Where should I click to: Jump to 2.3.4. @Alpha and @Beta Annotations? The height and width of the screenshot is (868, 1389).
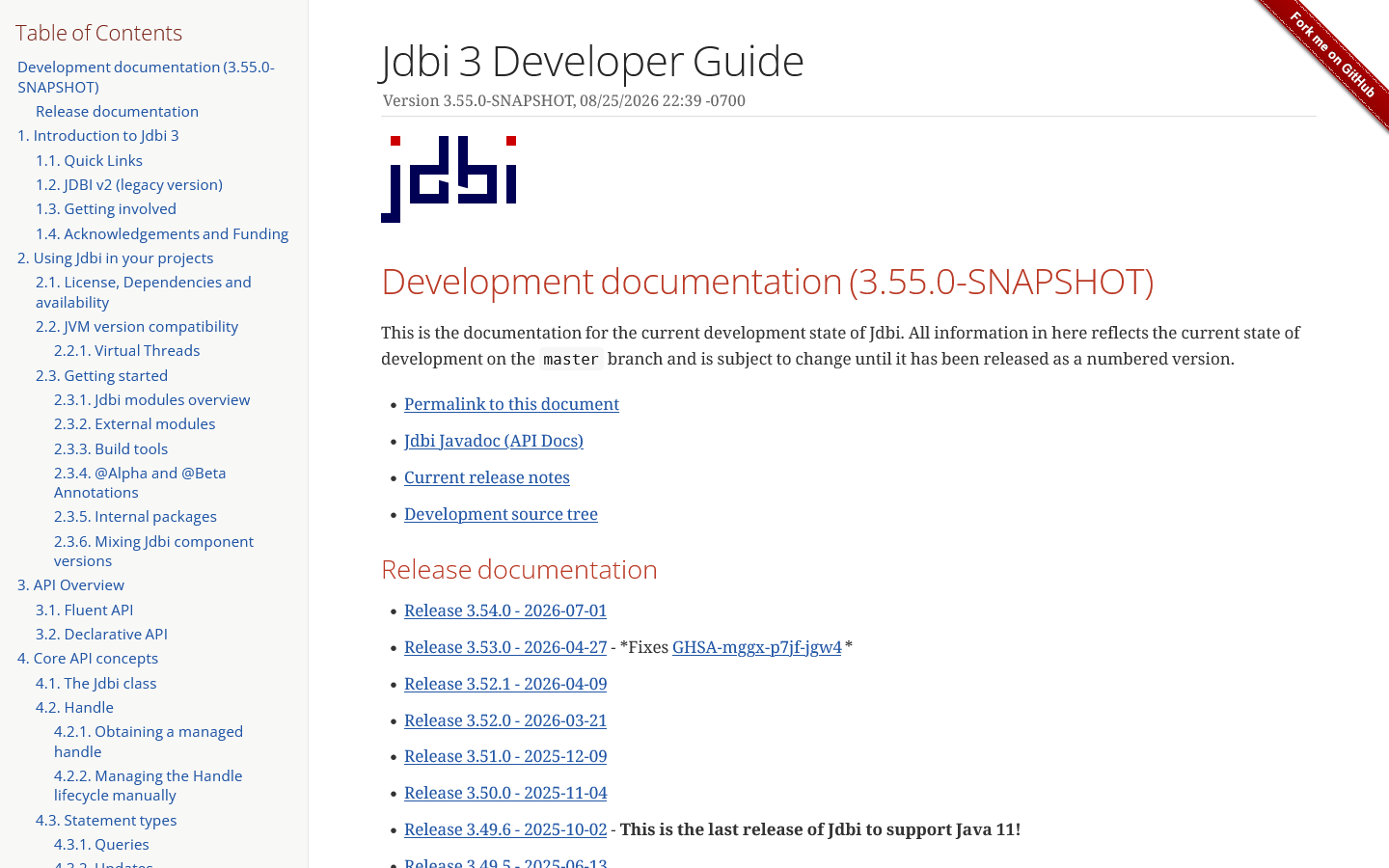pyautogui.click(x=140, y=483)
